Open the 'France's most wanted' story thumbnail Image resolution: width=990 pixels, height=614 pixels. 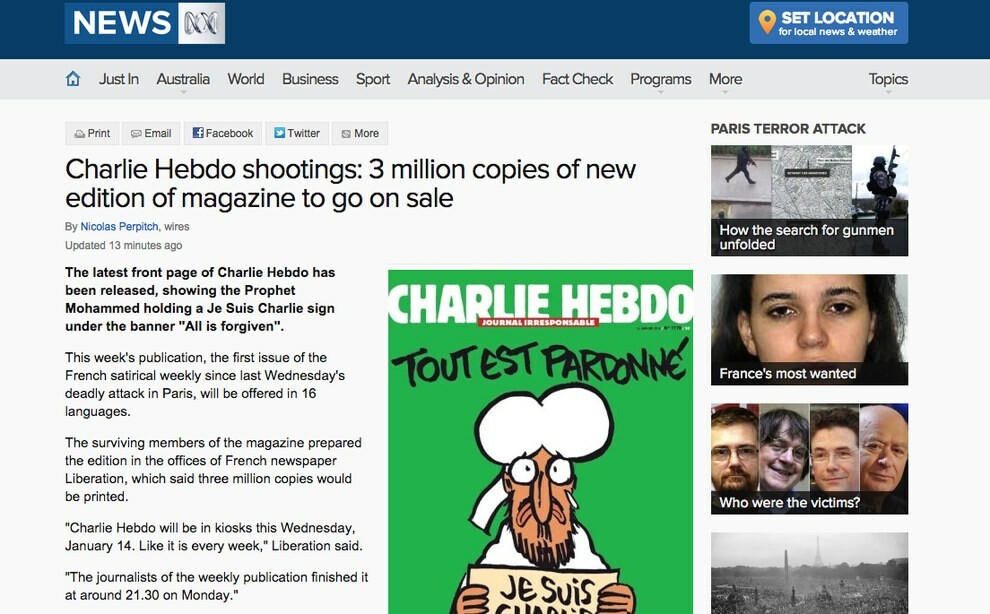coord(809,329)
